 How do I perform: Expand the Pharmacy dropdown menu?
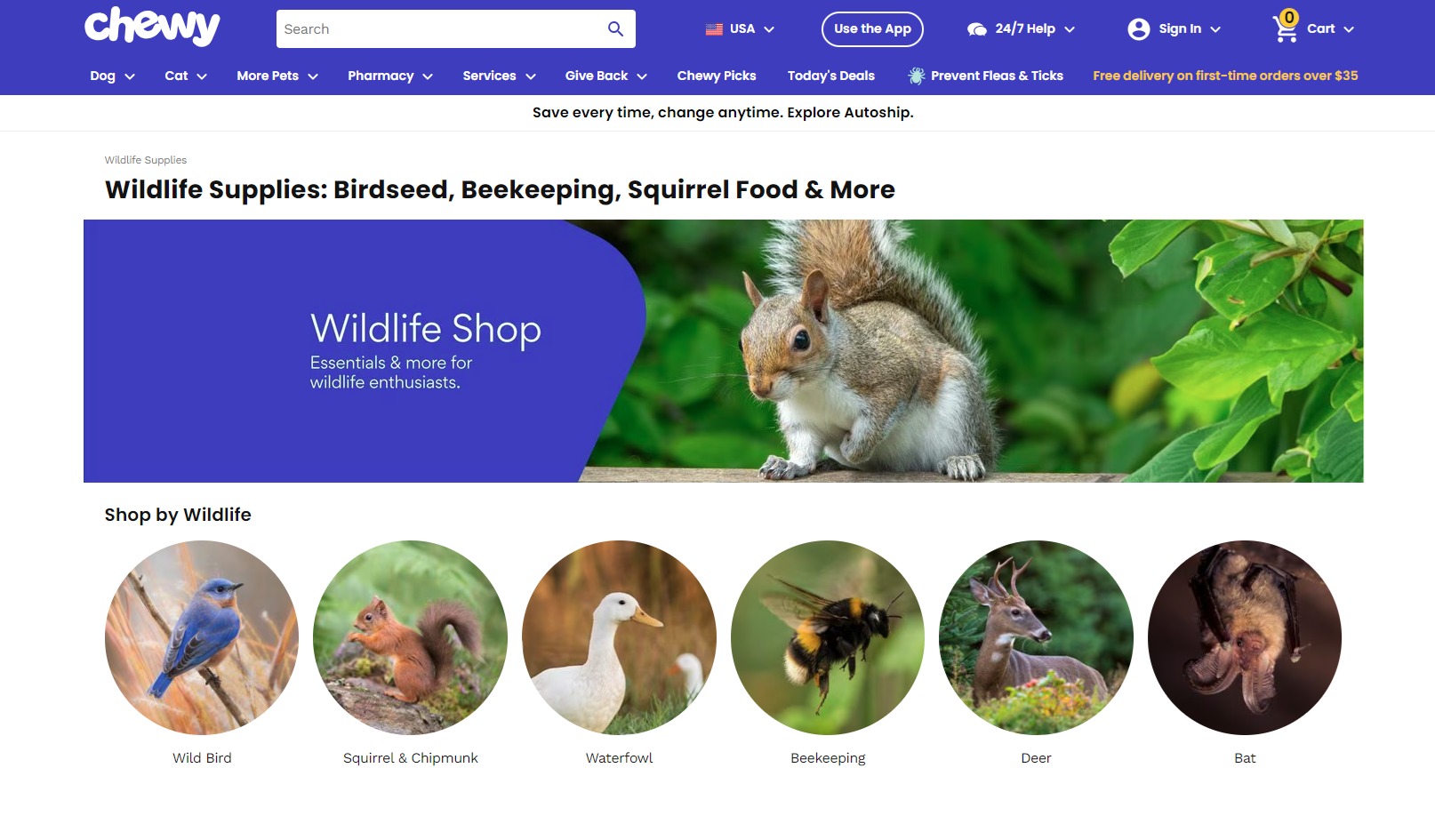click(390, 76)
